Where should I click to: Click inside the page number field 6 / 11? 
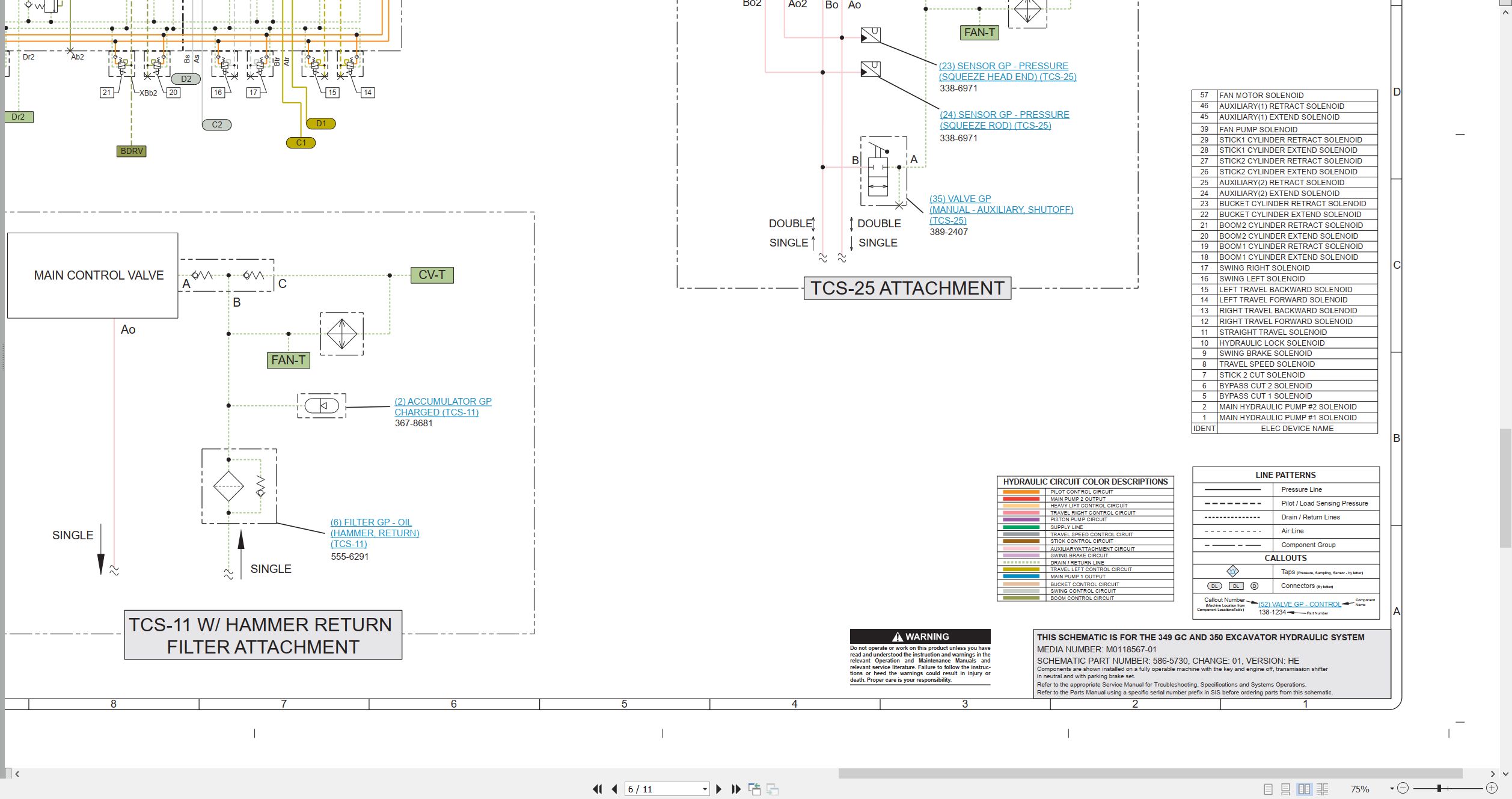[662, 789]
